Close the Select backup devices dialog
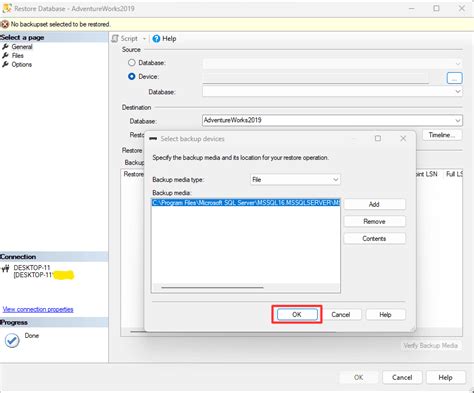Viewport: 474px width, 393px height. click(x=403, y=138)
